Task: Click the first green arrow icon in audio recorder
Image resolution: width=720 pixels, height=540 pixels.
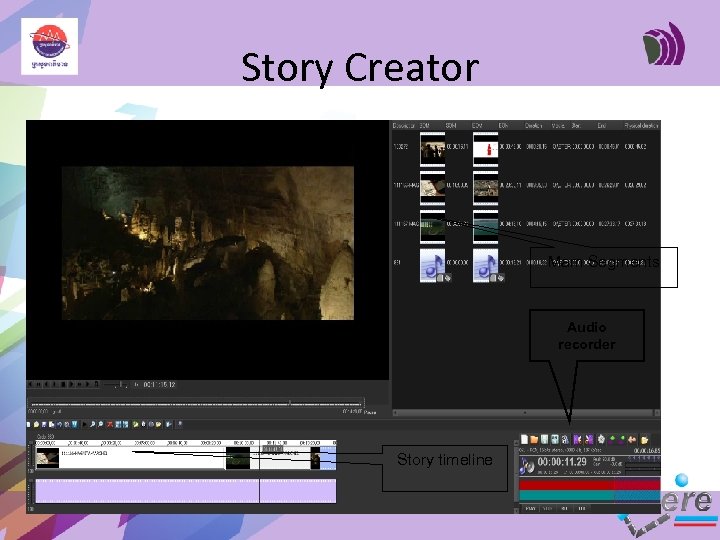Action: [x=611, y=439]
